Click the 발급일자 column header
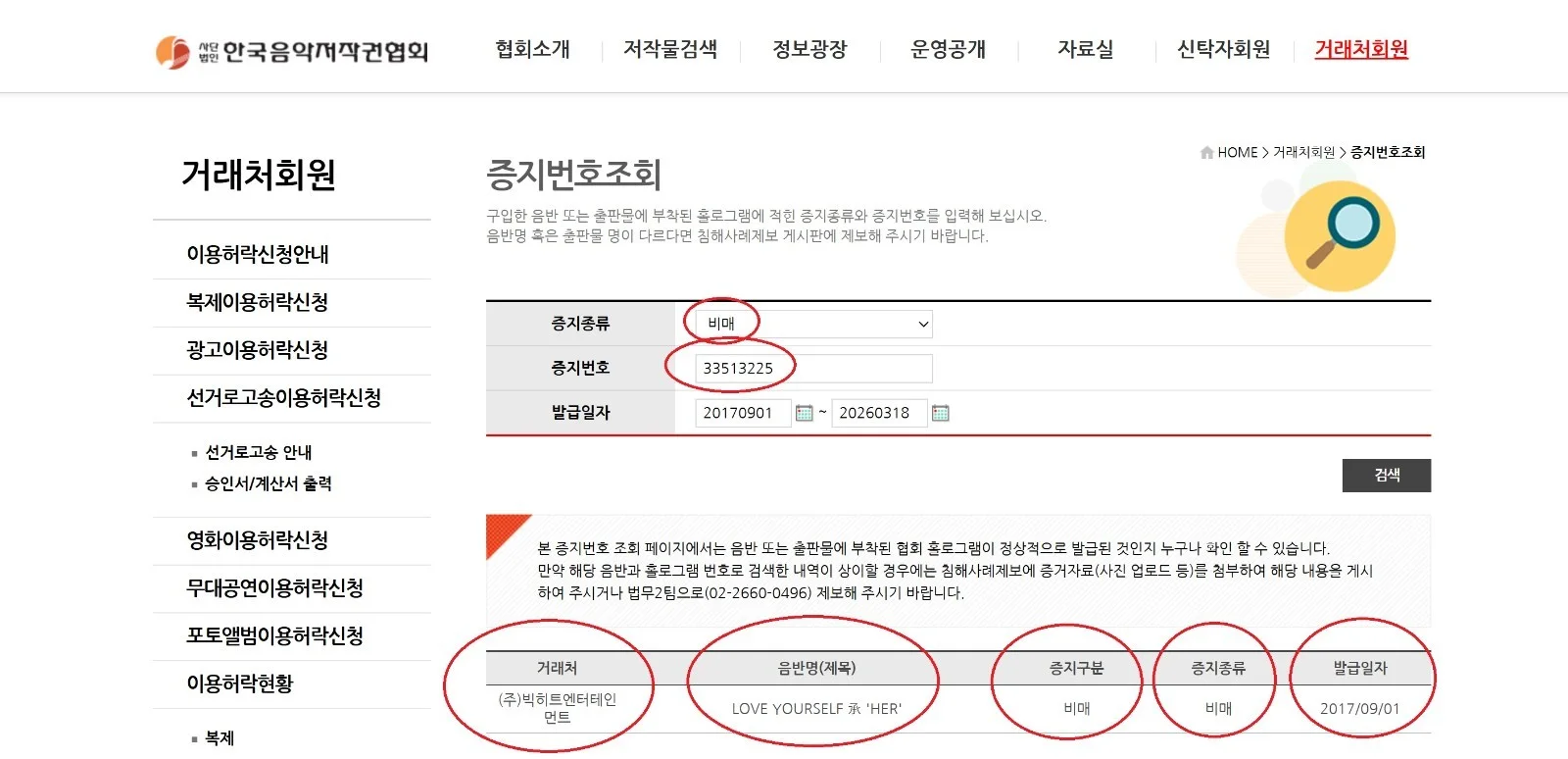1568x759 pixels. 1360,668
